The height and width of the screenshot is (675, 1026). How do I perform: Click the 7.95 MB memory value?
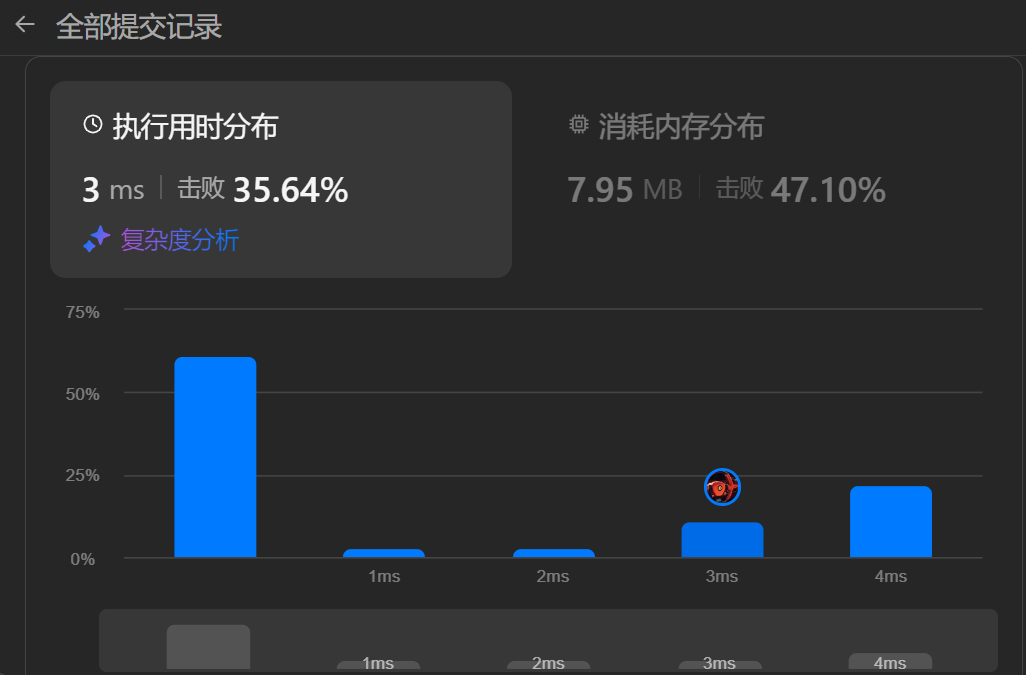(x=625, y=190)
